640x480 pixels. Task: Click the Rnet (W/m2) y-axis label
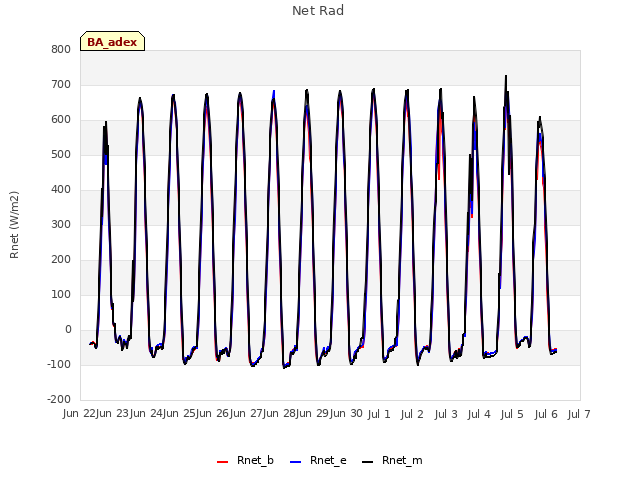click(14, 225)
